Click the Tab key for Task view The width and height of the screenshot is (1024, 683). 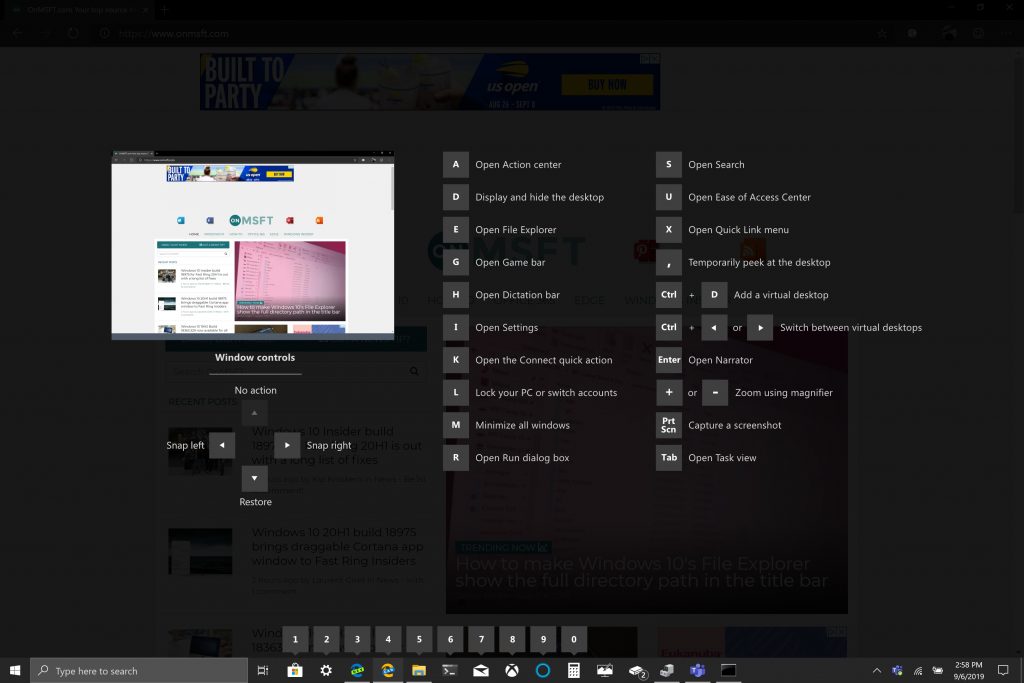point(669,458)
